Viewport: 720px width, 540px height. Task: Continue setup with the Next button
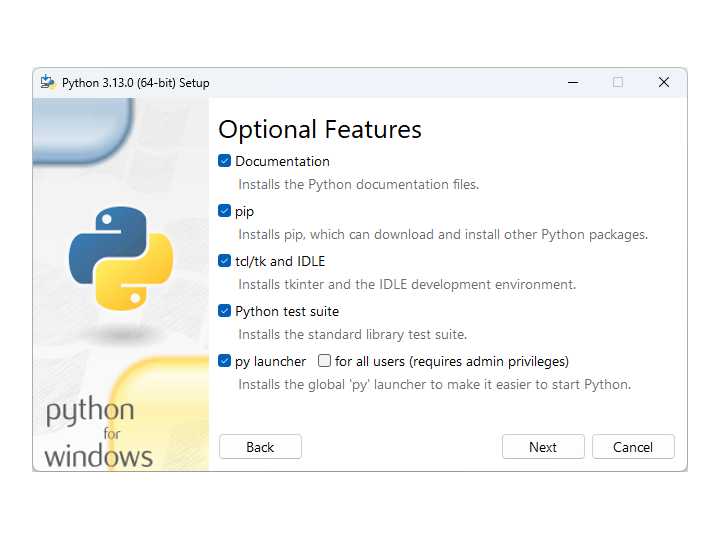(x=543, y=447)
